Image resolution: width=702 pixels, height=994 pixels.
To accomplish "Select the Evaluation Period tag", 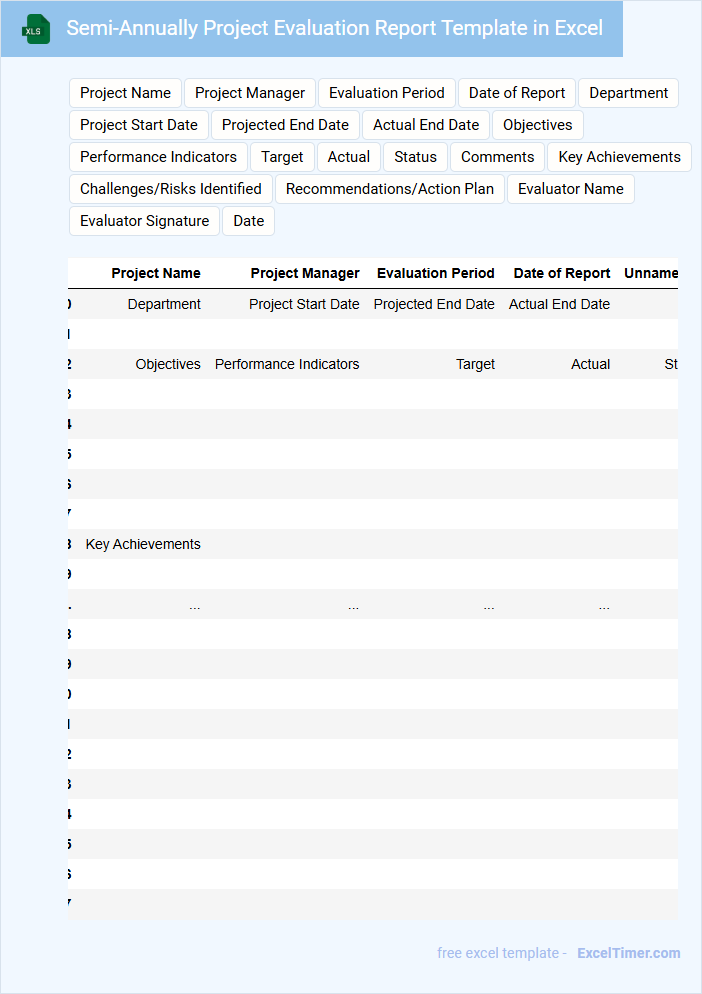I will click(x=387, y=93).
